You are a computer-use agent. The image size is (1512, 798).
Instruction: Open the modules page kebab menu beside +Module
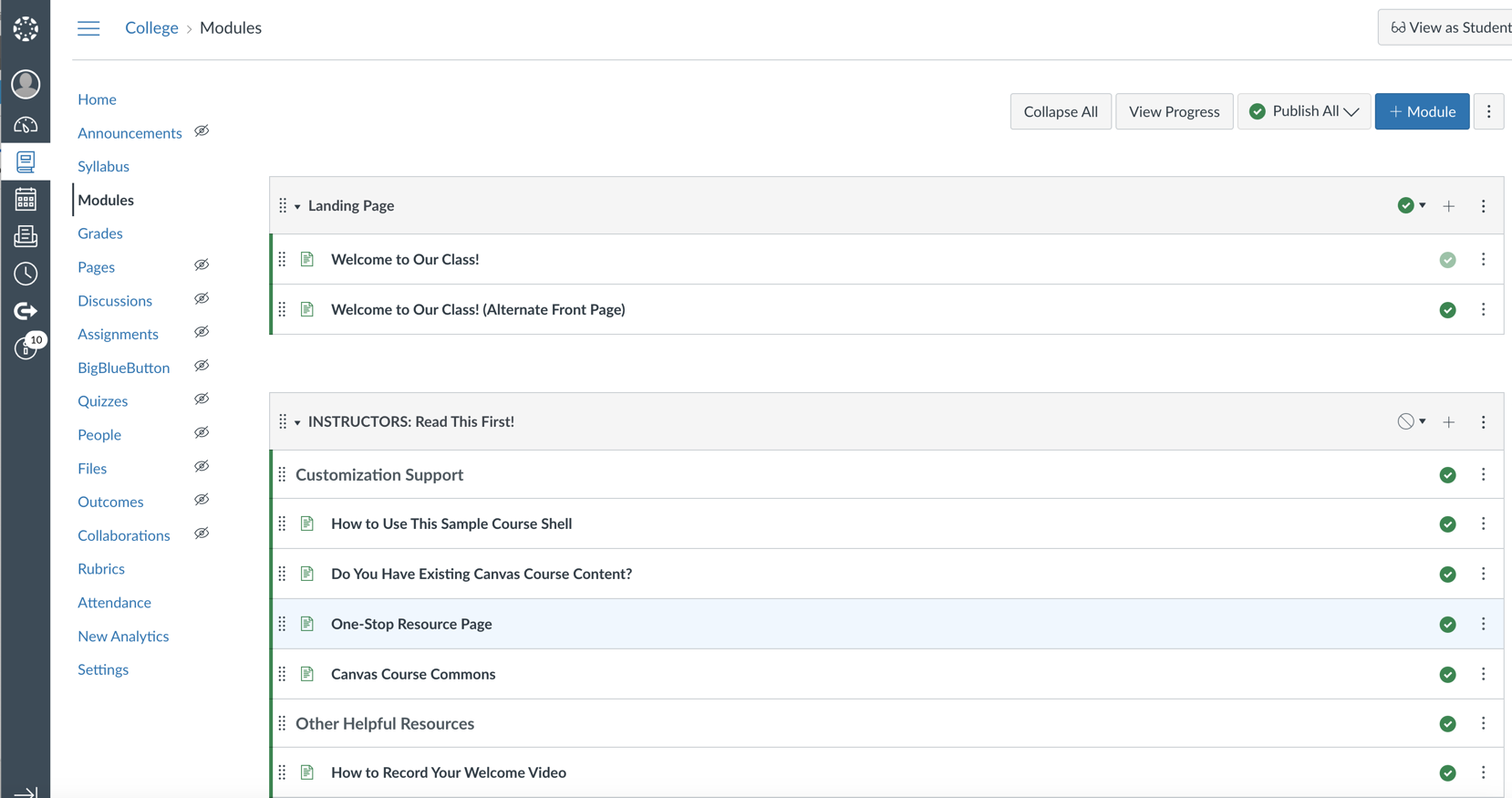(1489, 111)
